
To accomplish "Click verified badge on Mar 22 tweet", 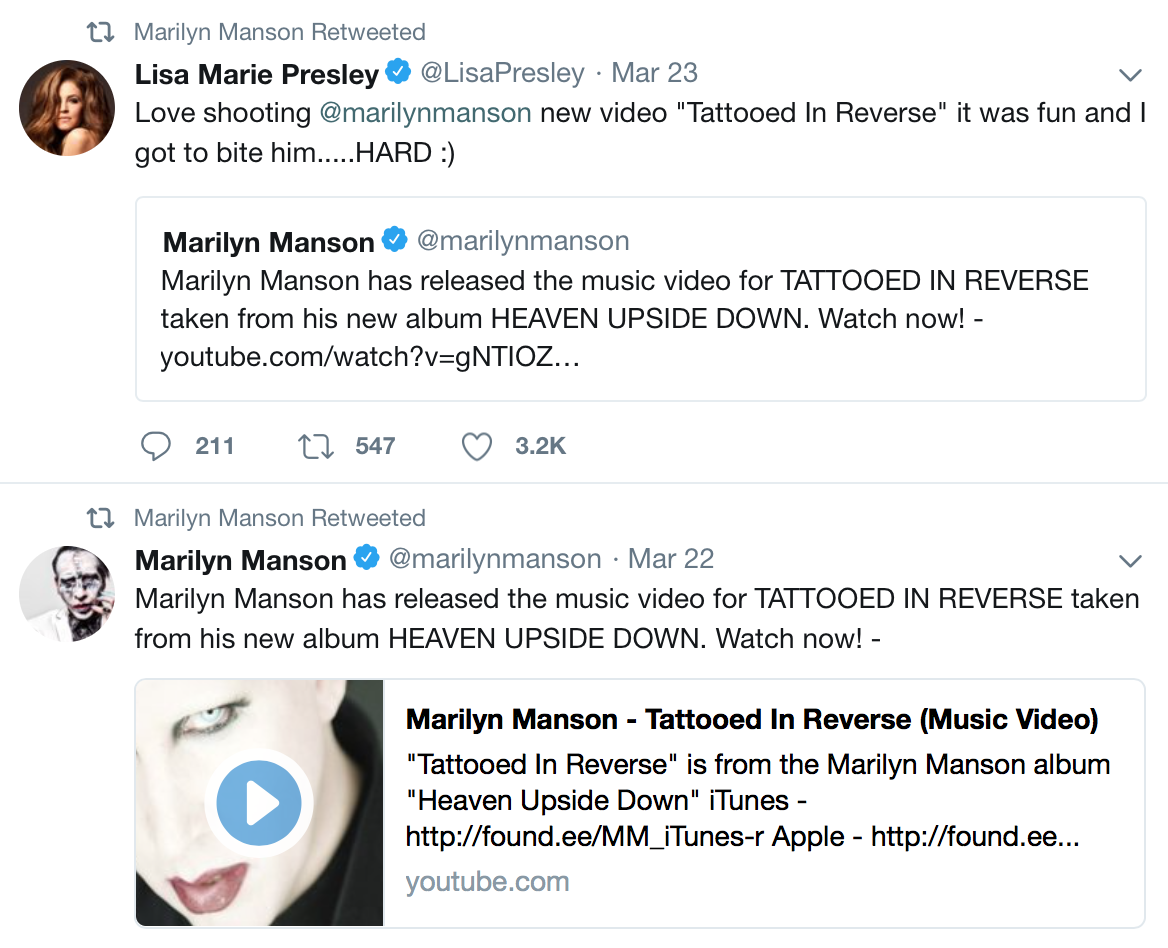I will point(367,558).
